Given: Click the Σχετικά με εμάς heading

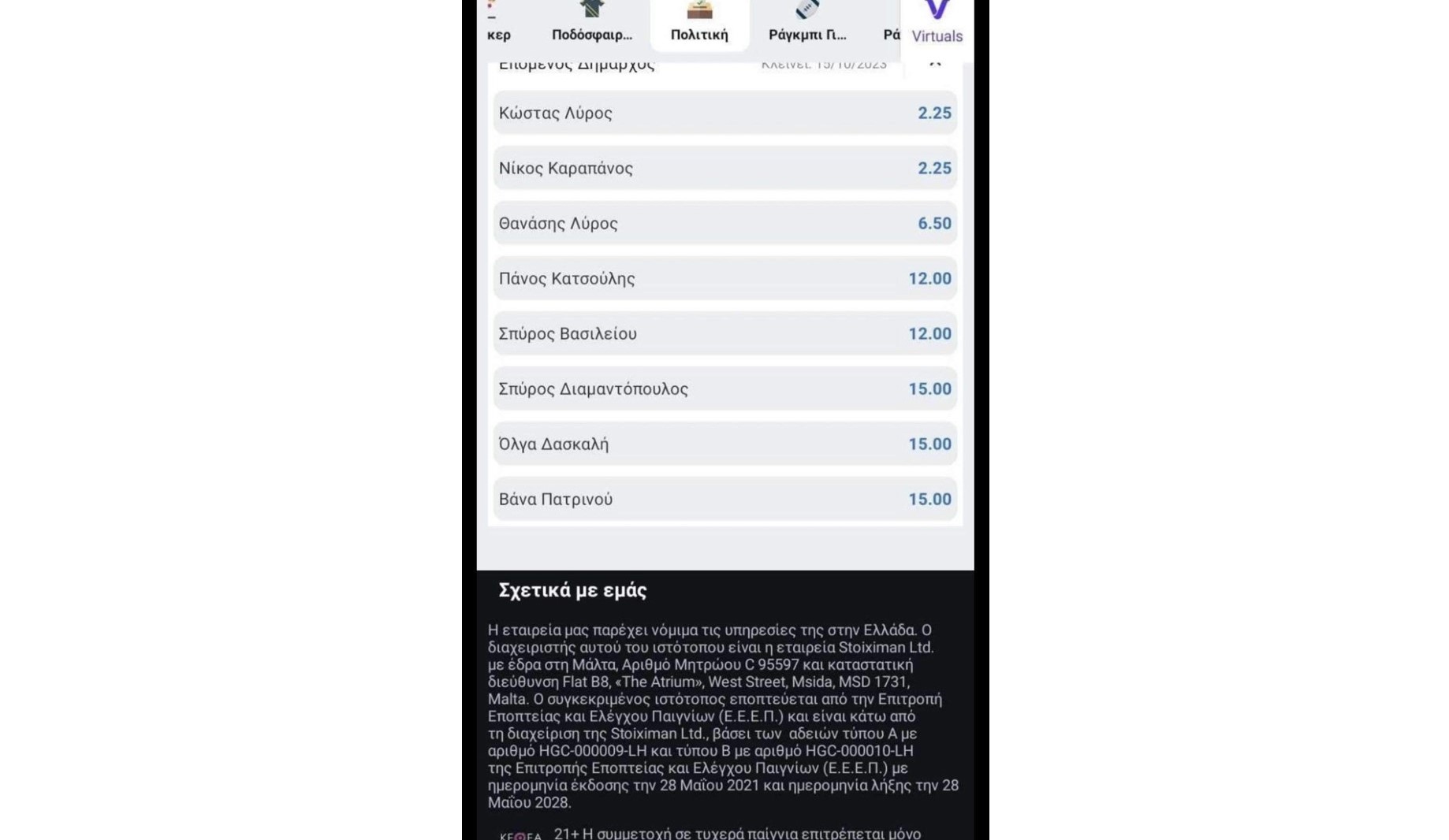Looking at the screenshot, I should (572, 590).
